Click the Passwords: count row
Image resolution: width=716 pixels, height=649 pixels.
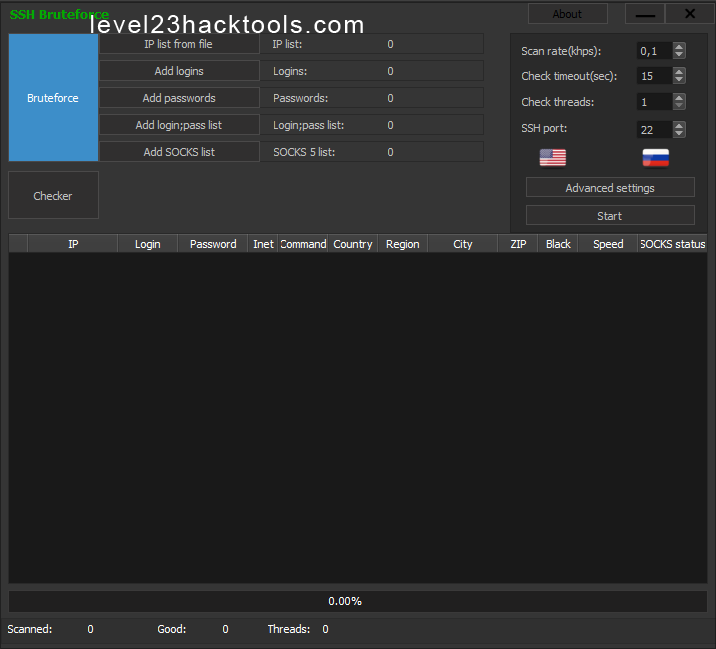click(x=372, y=98)
